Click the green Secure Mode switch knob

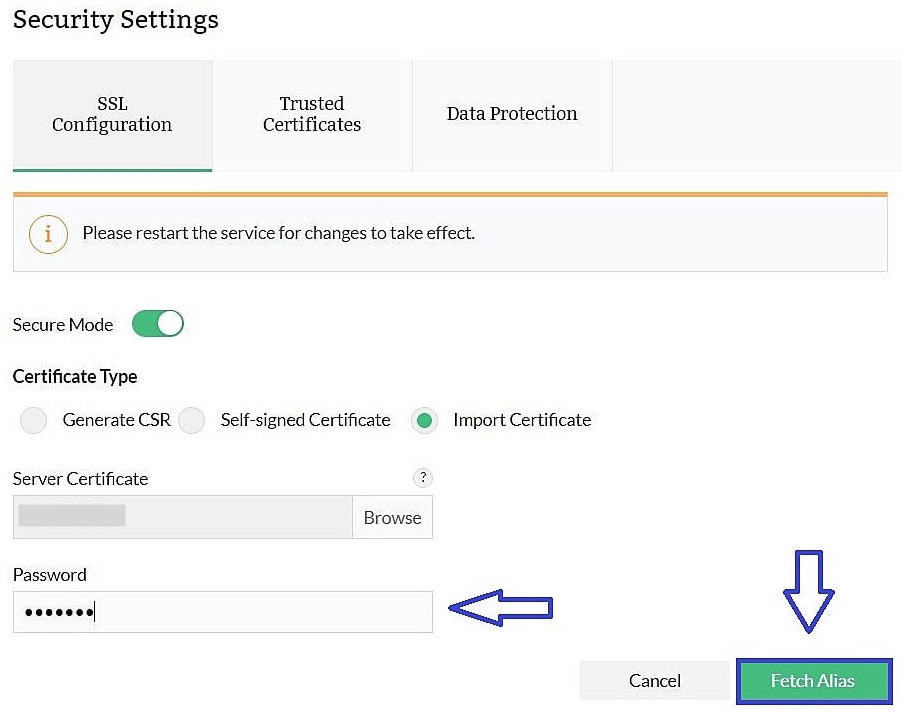tap(168, 323)
